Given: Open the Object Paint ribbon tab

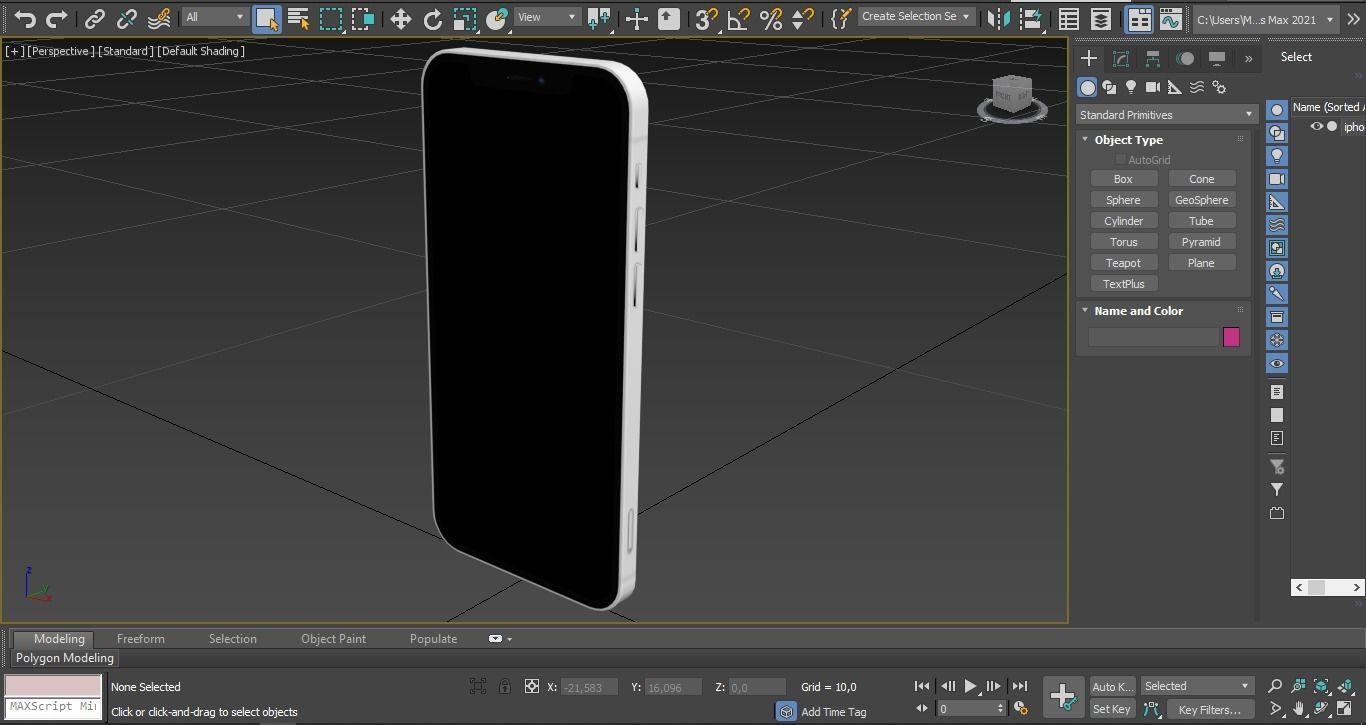Looking at the screenshot, I should pyautogui.click(x=333, y=639).
